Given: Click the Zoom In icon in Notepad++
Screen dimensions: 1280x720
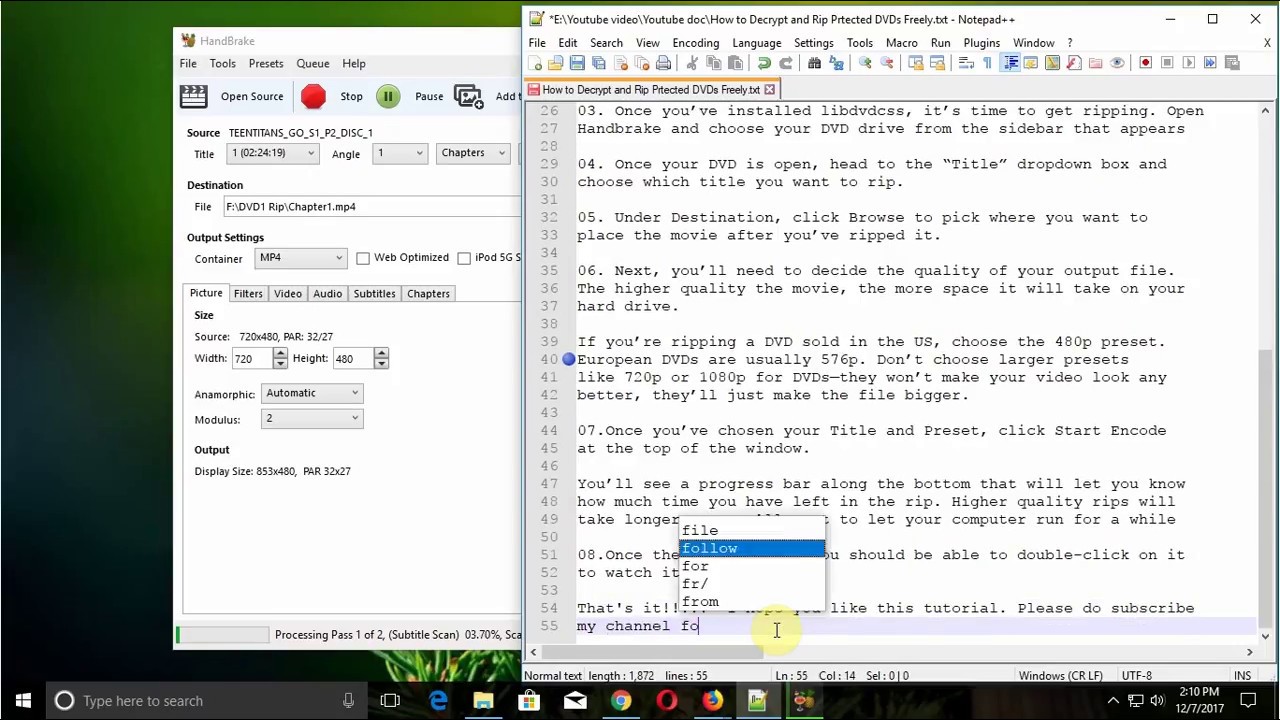Looking at the screenshot, I should [x=865, y=63].
